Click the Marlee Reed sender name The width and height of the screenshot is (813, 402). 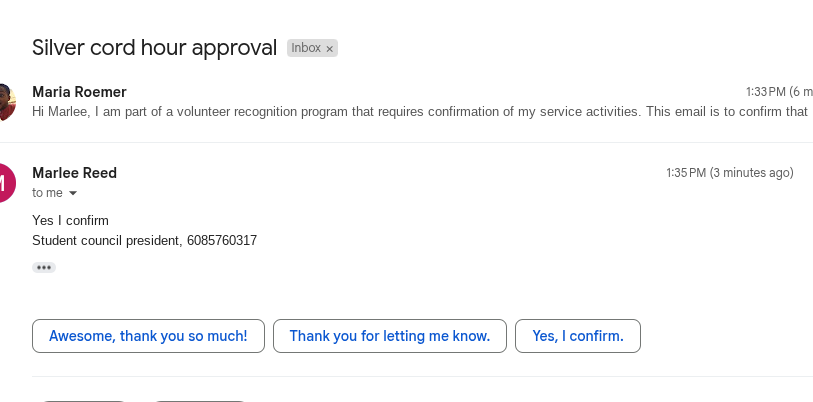click(74, 173)
